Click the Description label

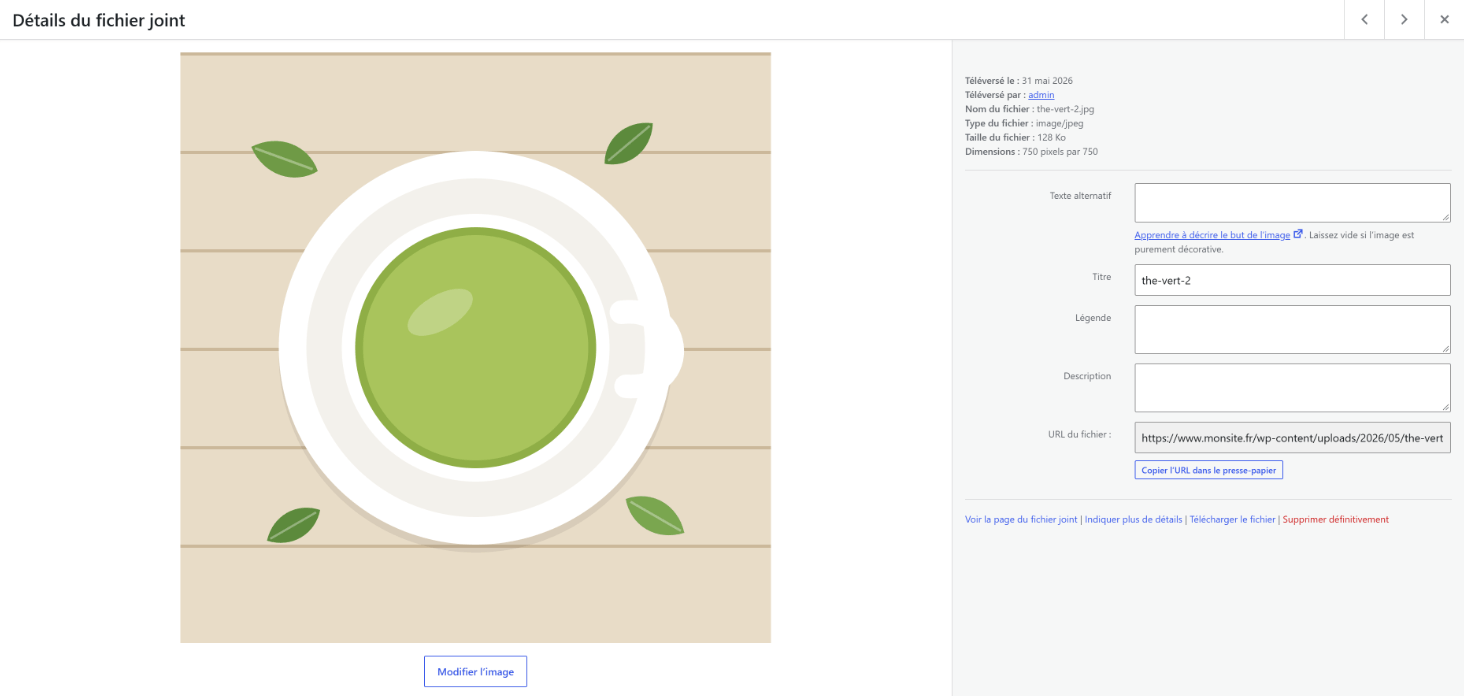(1087, 376)
